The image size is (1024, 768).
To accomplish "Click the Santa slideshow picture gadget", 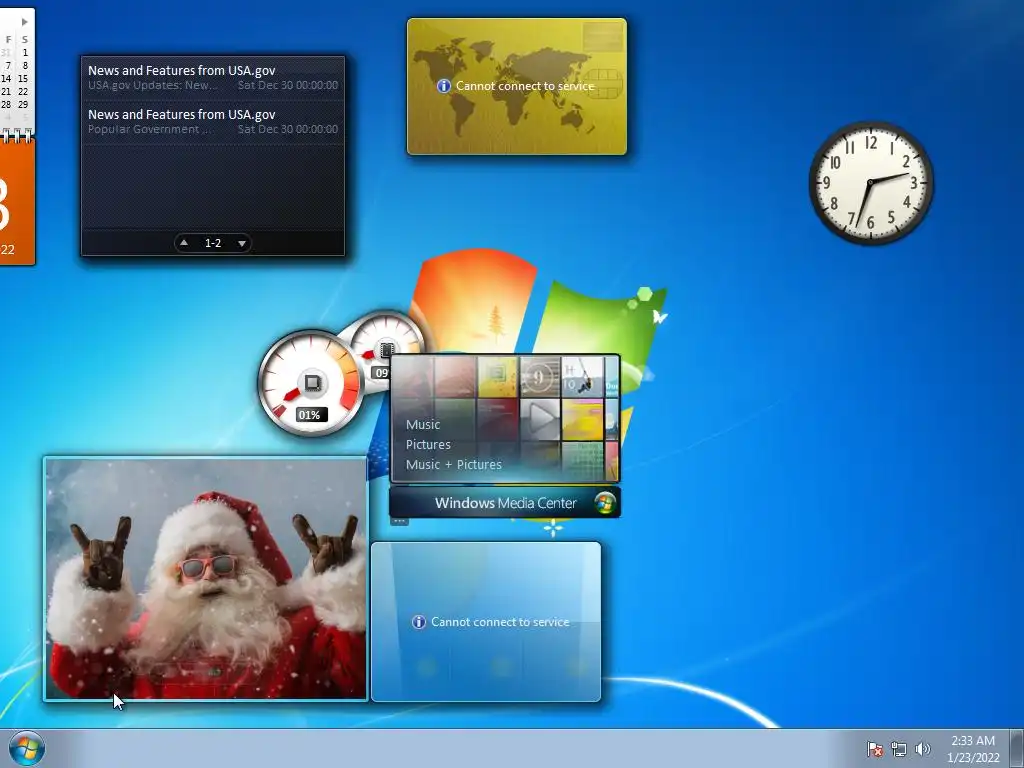I will point(206,579).
